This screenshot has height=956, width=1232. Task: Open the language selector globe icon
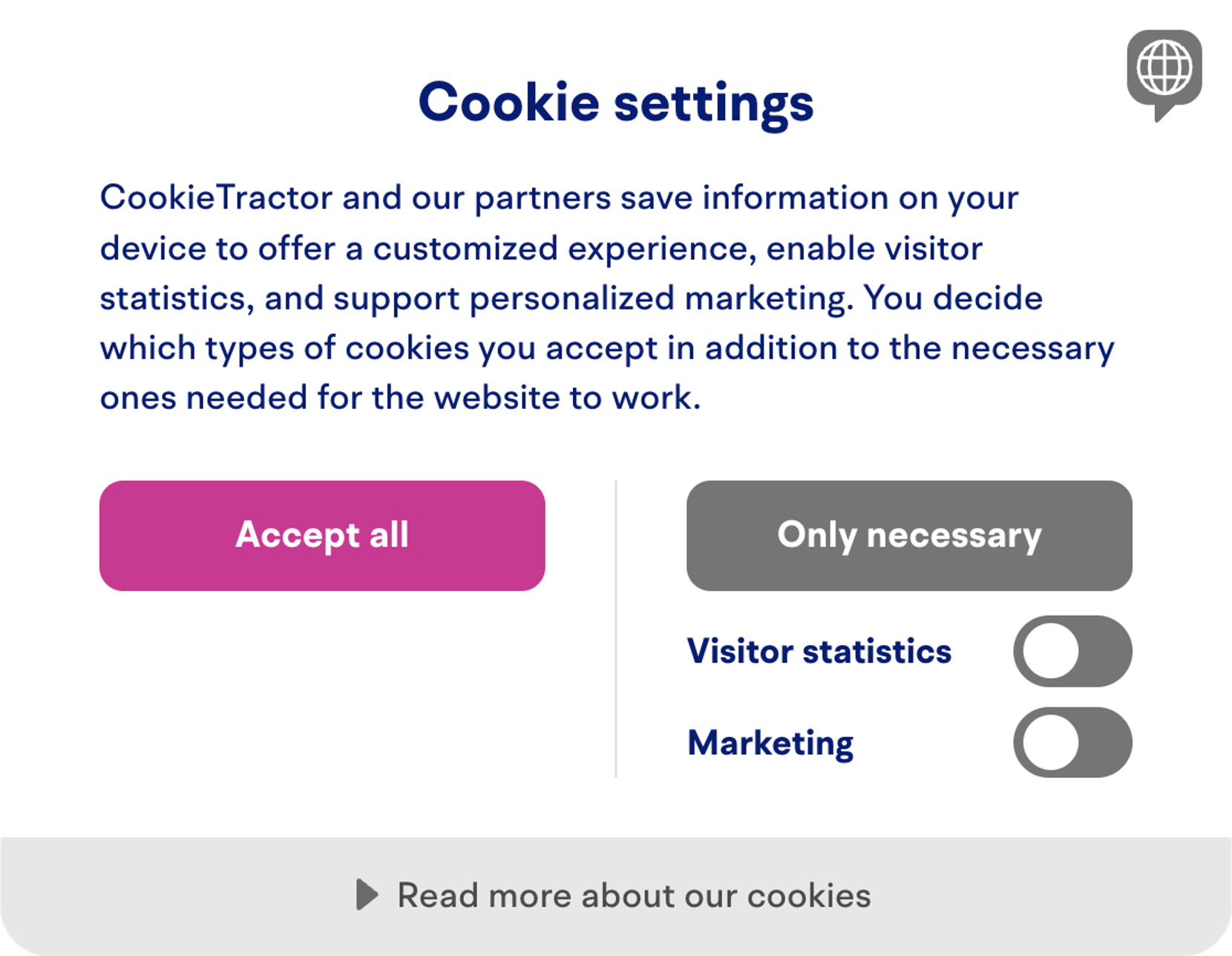(1164, 68)
